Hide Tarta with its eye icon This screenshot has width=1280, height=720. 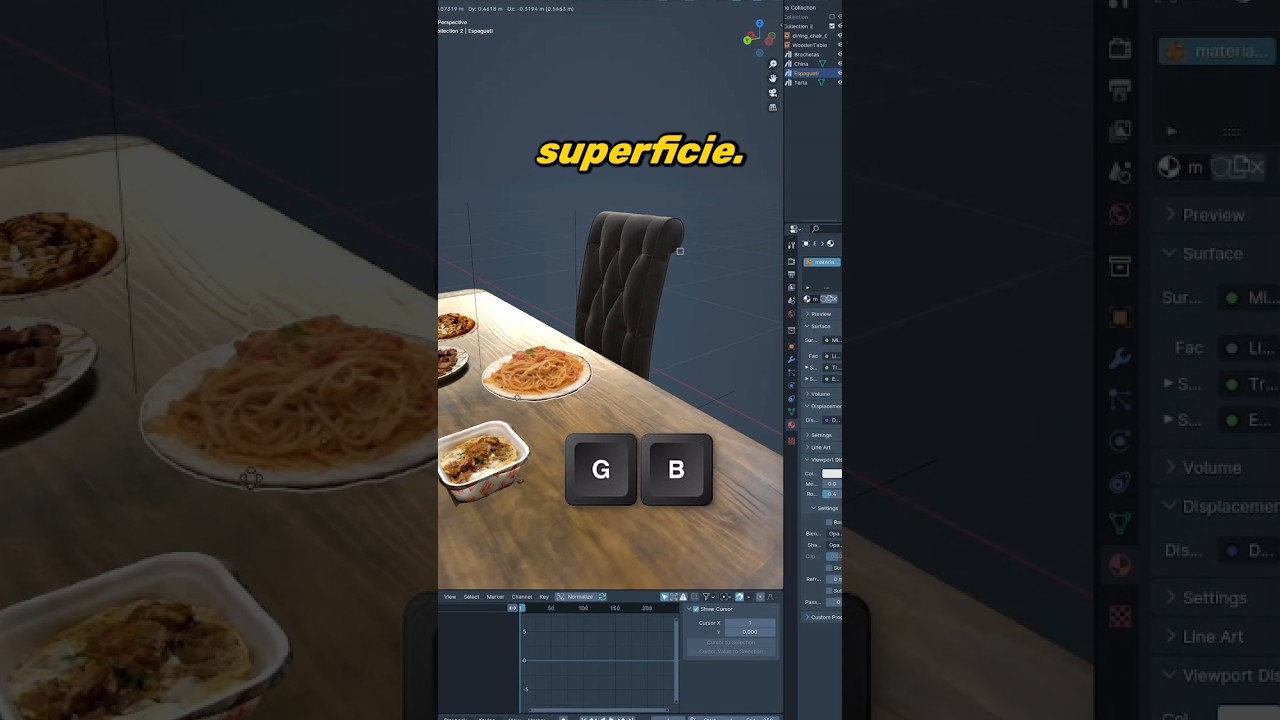[840, 82]
